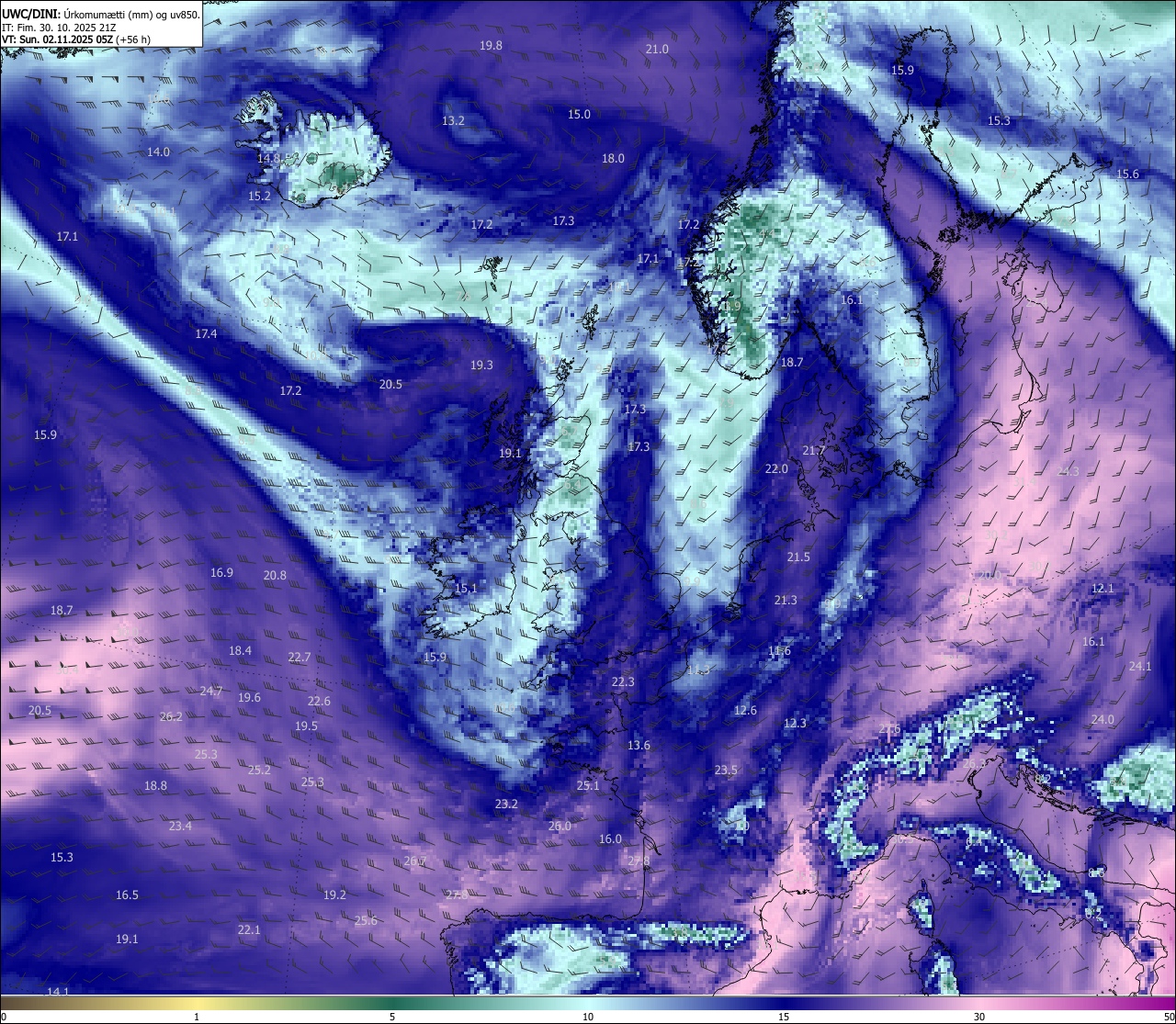Click the 24.0 value label
This screenshot has height=1024, width=1176.
[x=1102, y=720]
